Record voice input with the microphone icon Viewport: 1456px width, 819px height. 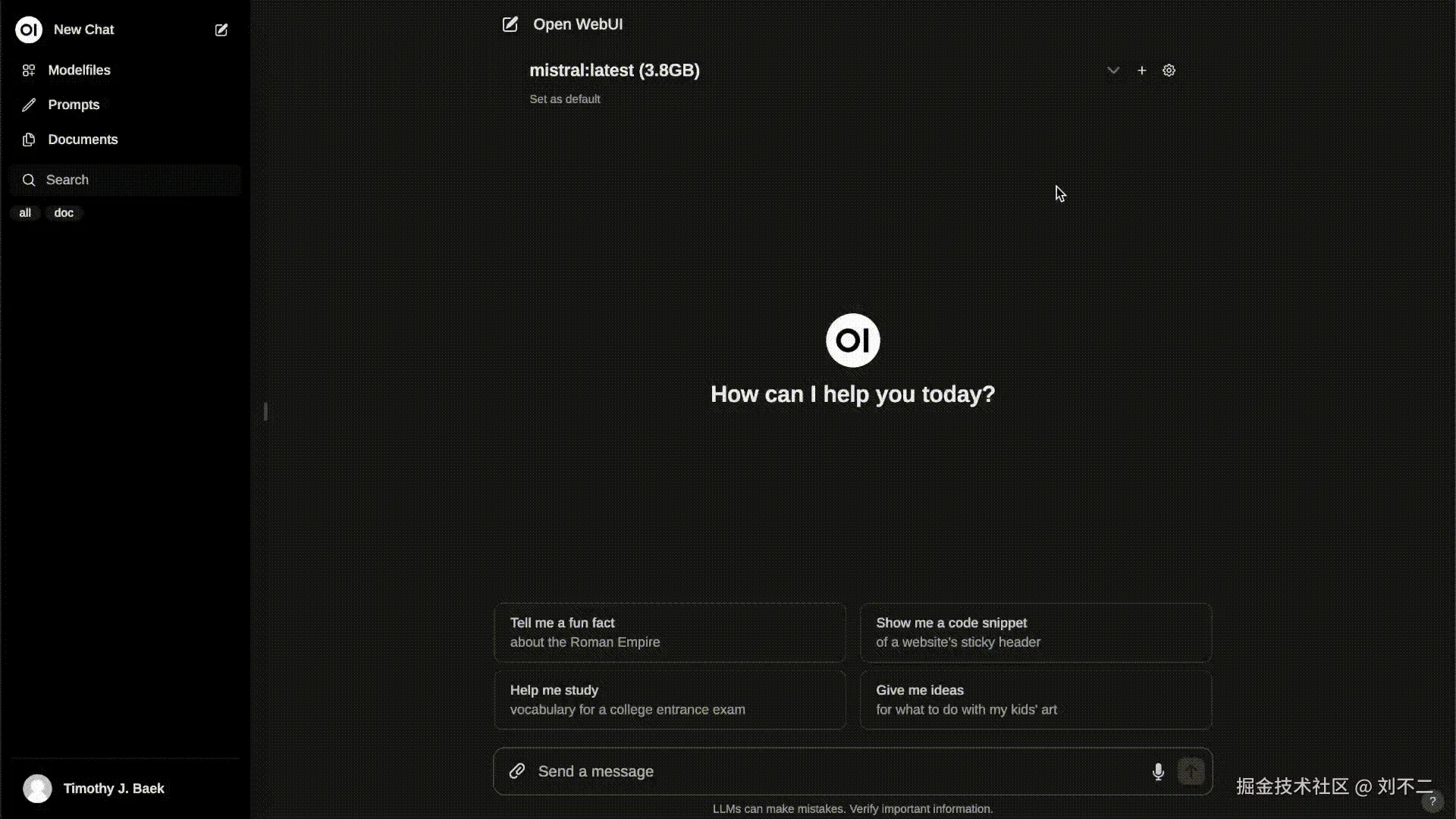1157,771
